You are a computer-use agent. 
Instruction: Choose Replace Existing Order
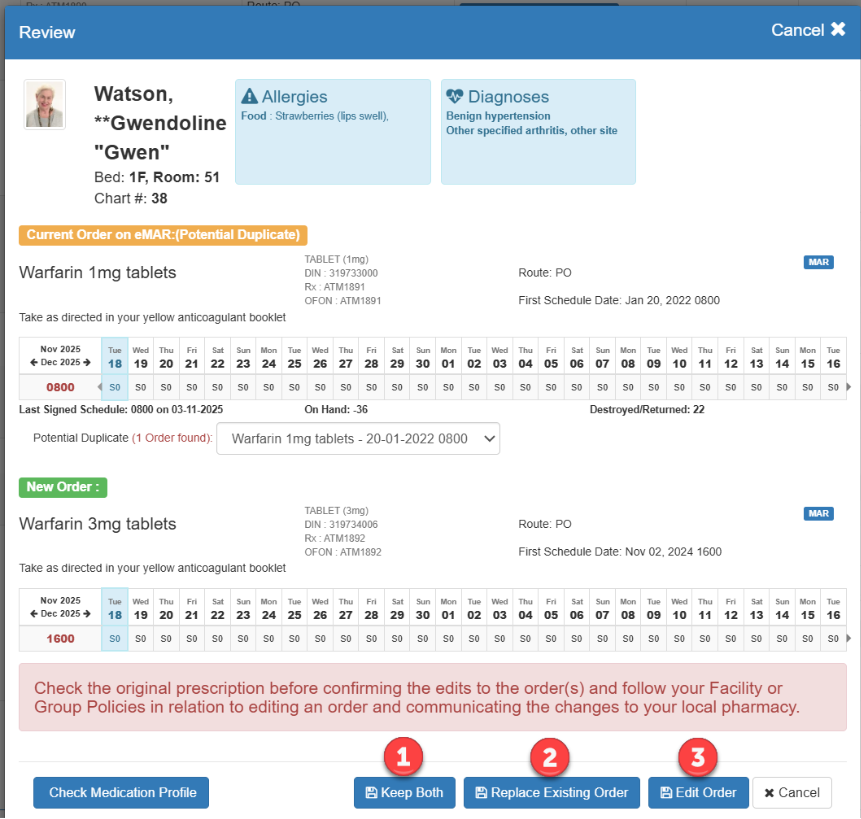(x=552, y=793)
